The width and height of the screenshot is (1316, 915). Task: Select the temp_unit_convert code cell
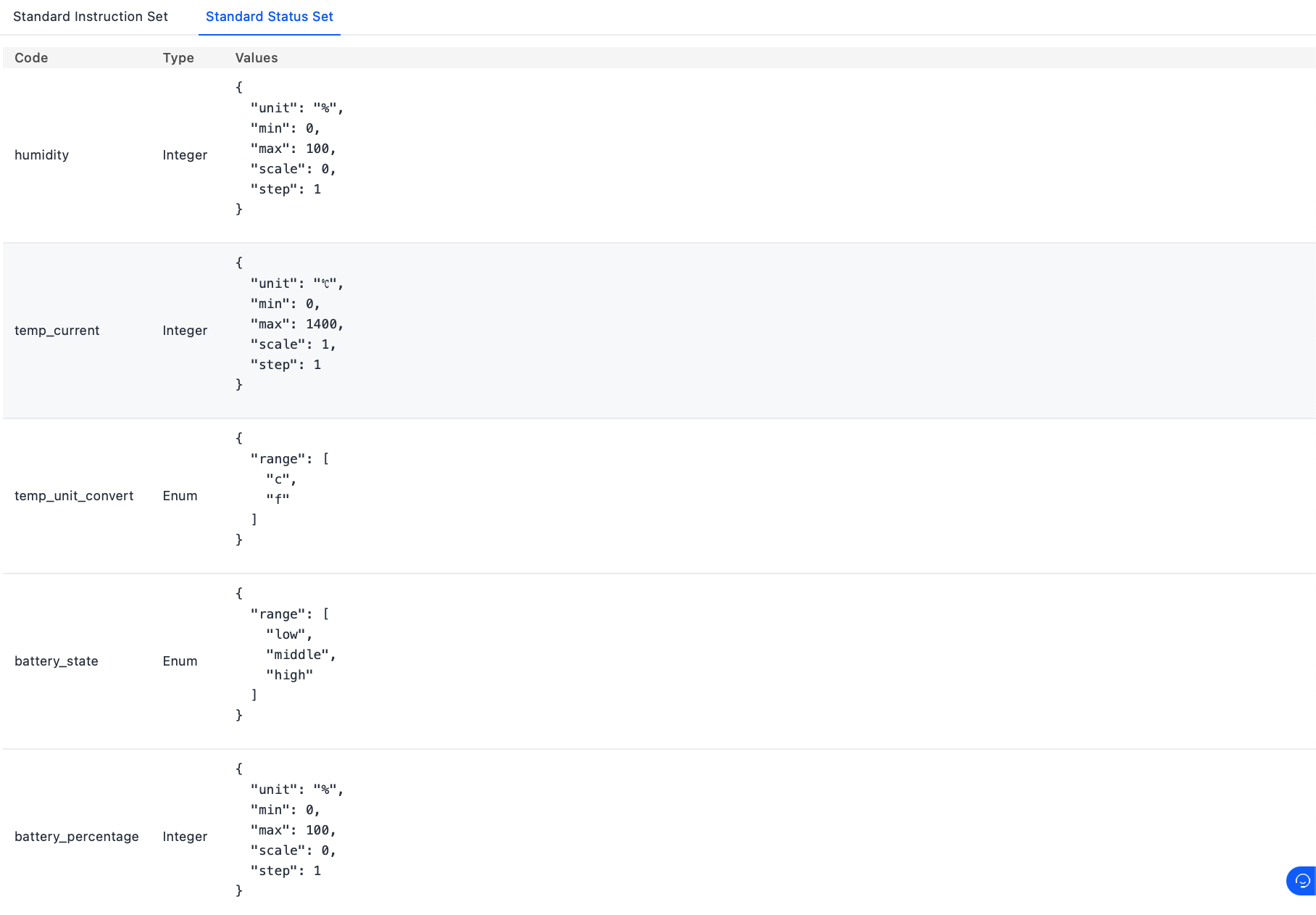coord(74,496)
